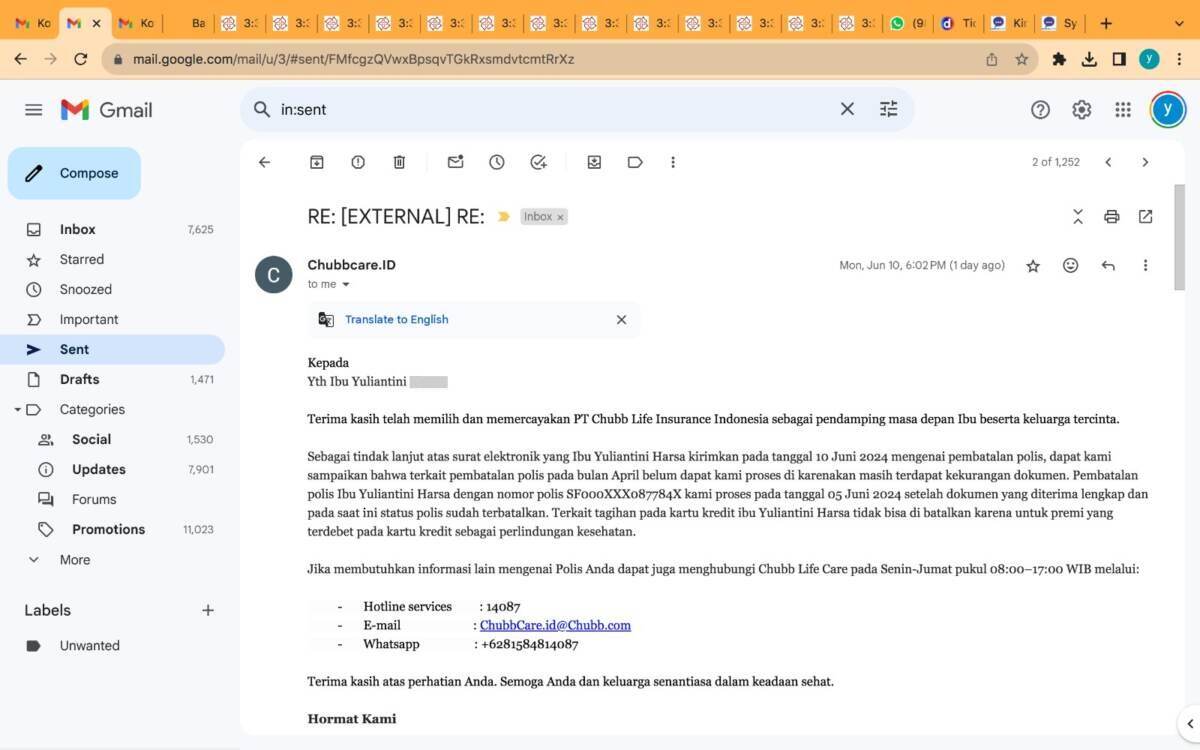1200x750 pixels.
Task: Open the Social category
Action: (112, 439)
